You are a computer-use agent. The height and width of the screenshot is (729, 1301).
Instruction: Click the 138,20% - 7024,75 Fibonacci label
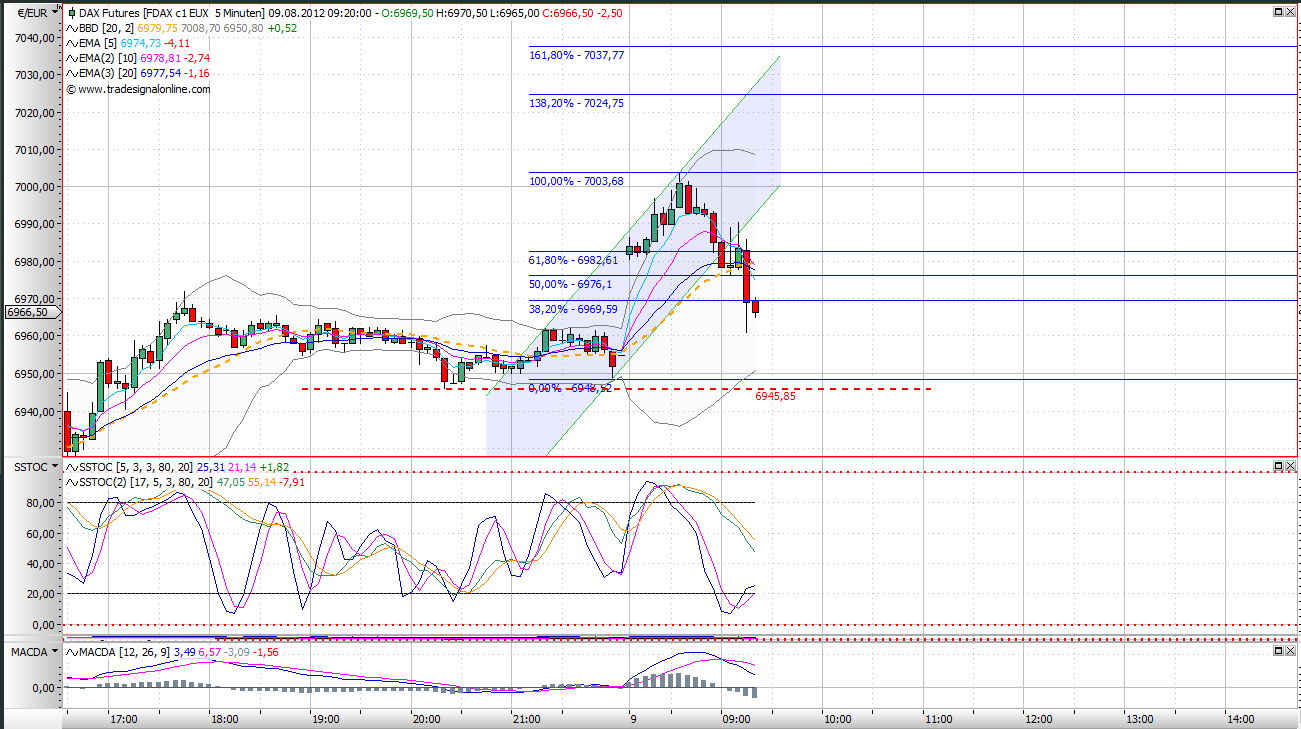tap(577, 103)
